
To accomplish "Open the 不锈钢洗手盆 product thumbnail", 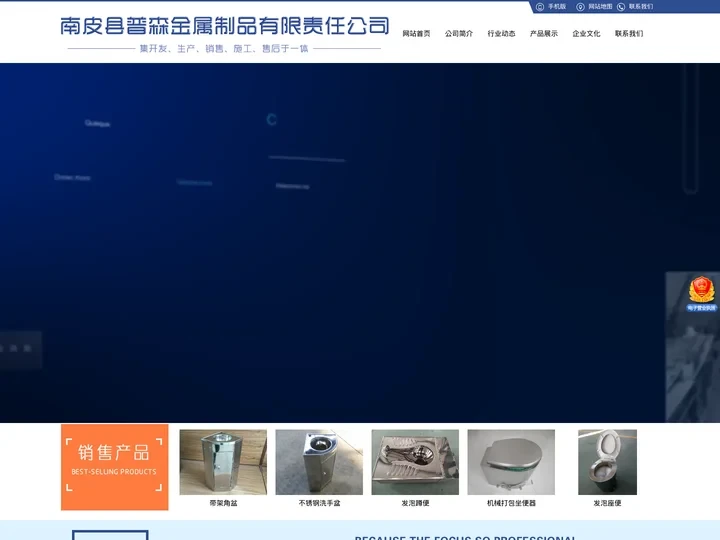I will coord(319,462).
